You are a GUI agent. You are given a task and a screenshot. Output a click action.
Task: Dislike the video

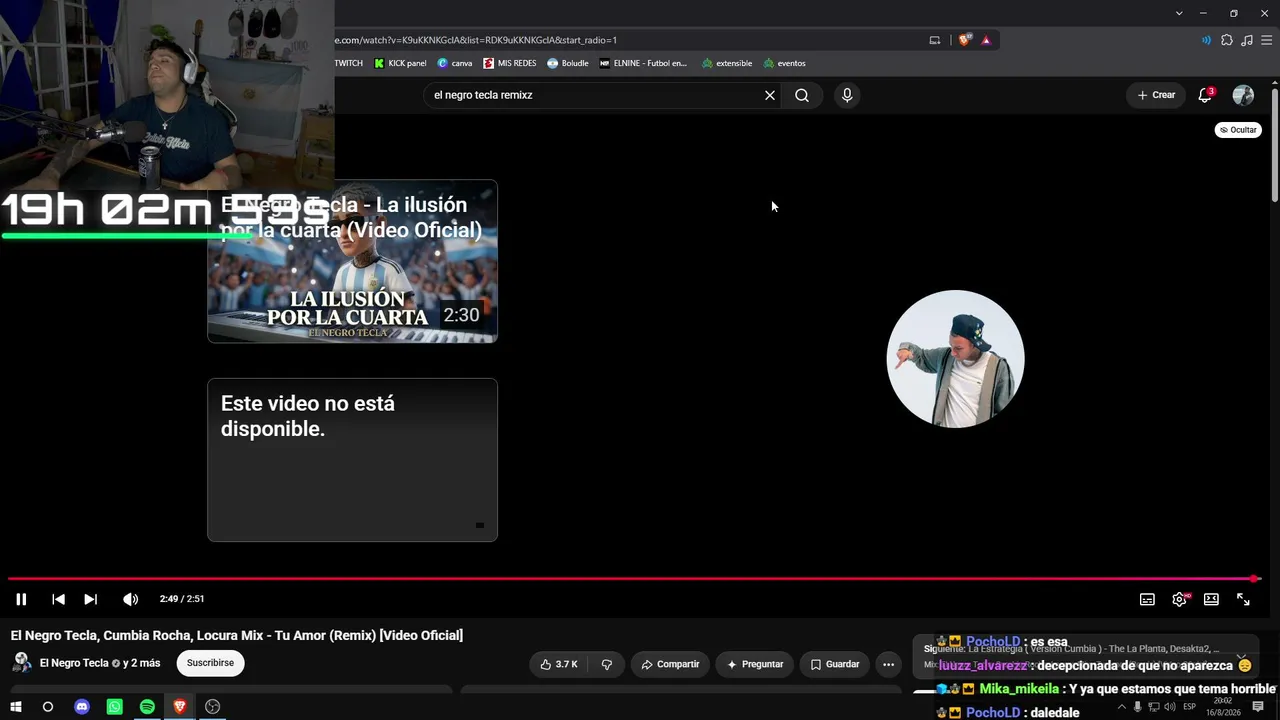(606, 664)
